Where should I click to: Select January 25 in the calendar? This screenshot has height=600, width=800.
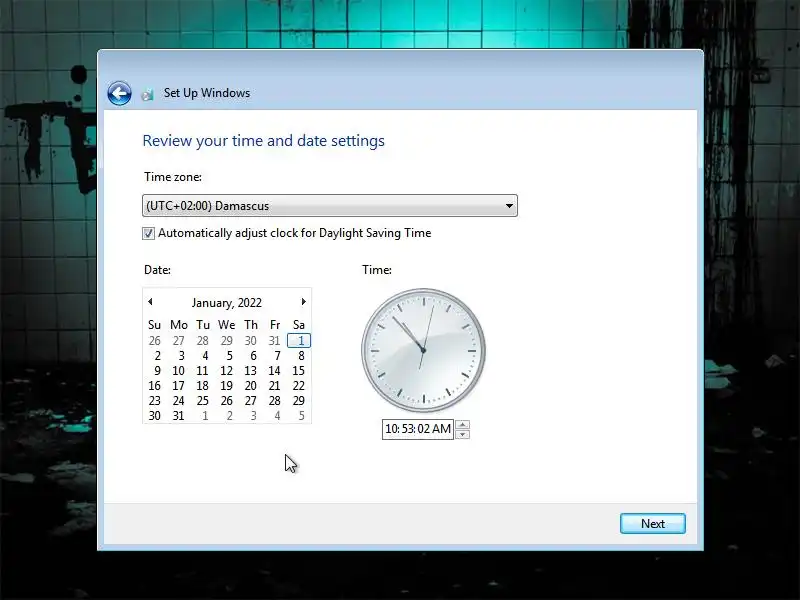pos(203,401)
